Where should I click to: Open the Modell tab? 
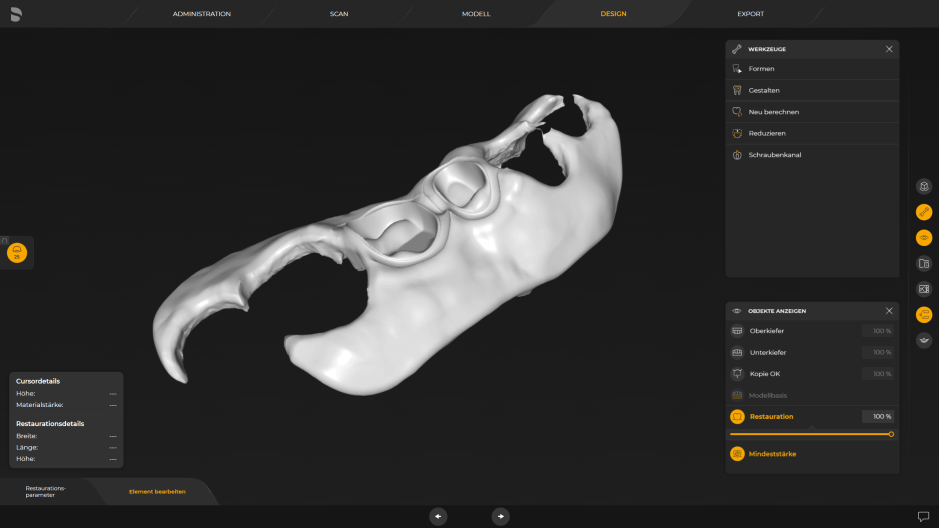click(476, 14)
